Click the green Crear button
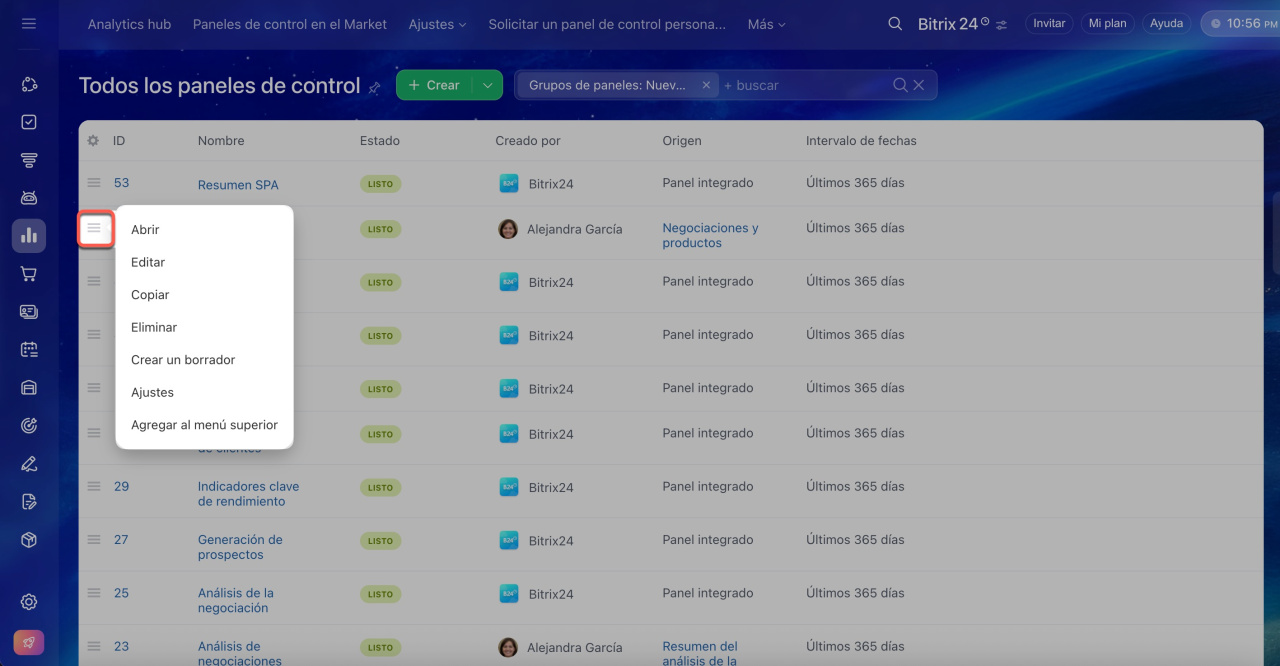This screenshot has height=666, width=1280. tap(434, 85)
